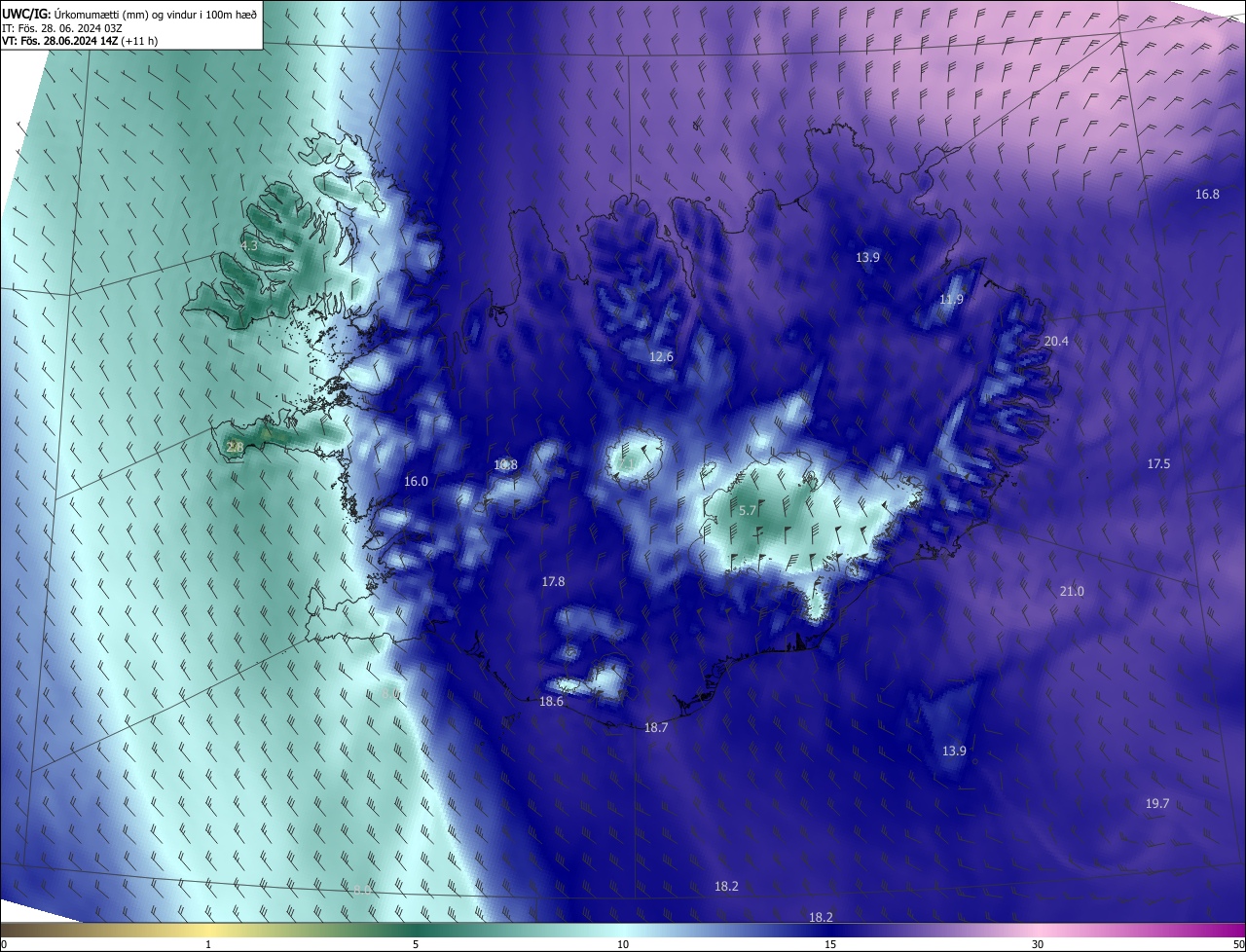Click the colour scale tick labelled 1

[208, 944]
